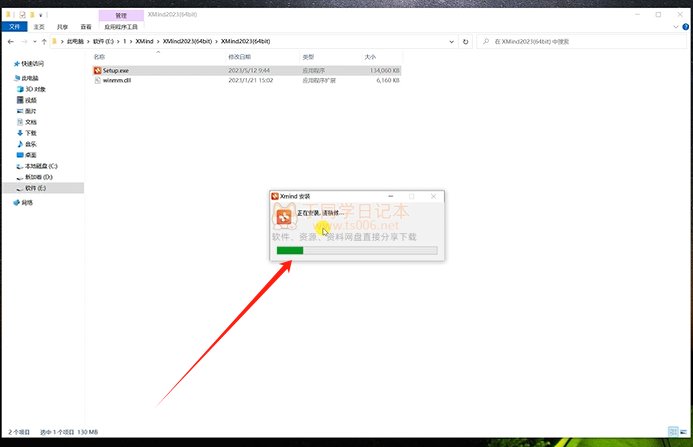Click the Forward navigation arrow
Viewport: 693px width, 447px height.
click(x=24, y=42)
